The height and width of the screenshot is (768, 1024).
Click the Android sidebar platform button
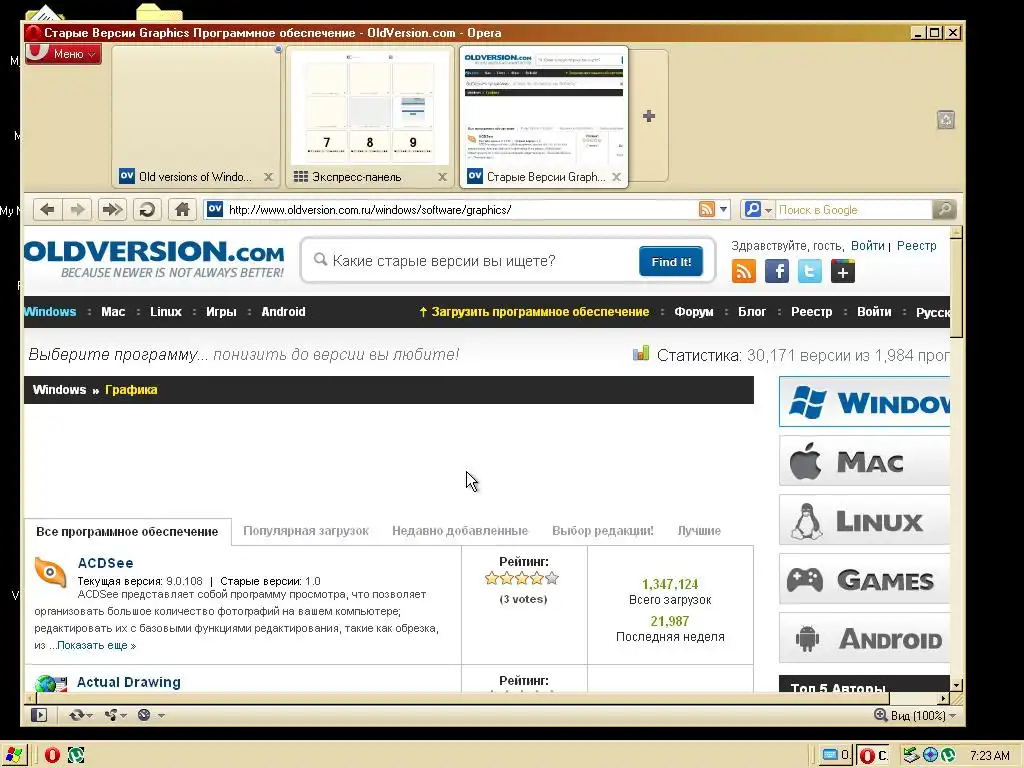(x=864, y=638)
